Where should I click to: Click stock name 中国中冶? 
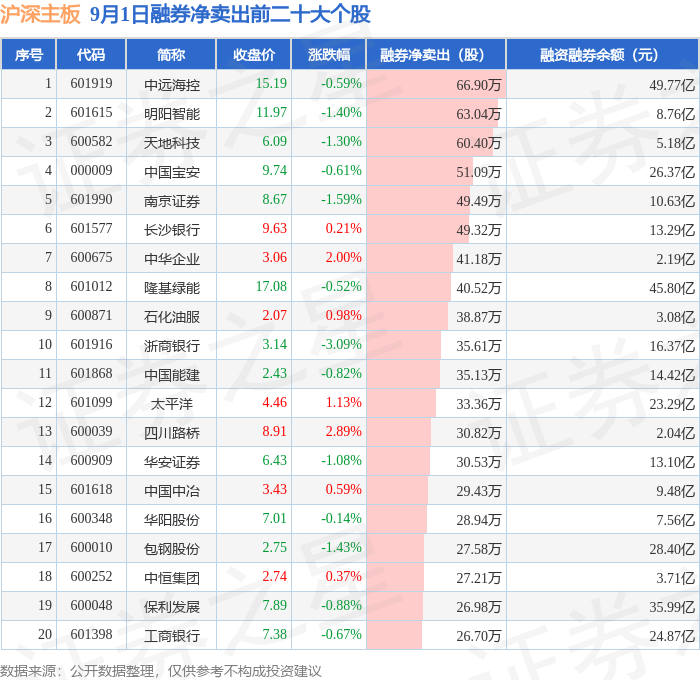[171, 491]
